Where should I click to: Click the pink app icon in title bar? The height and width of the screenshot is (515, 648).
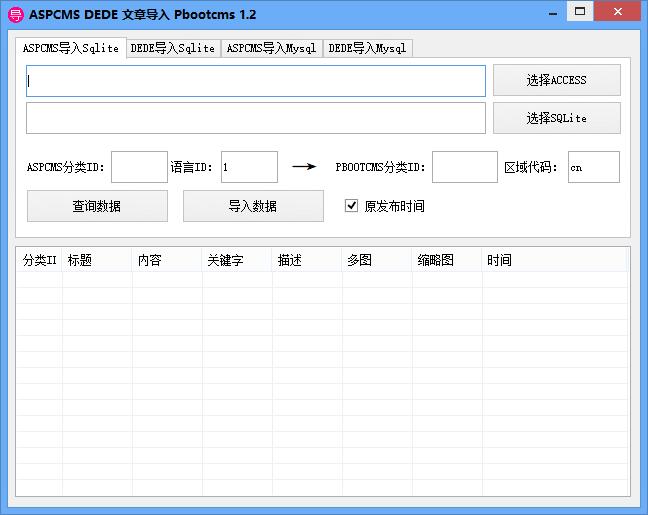(16, 15)
